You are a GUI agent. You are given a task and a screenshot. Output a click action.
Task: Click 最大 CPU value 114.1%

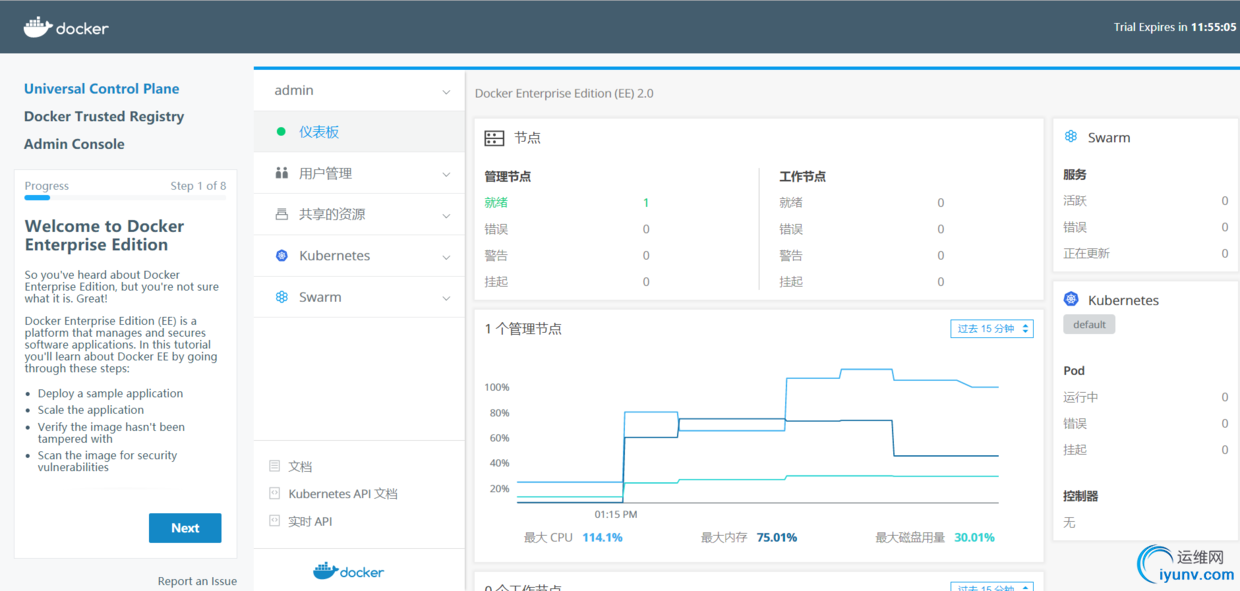coord(602,537)
